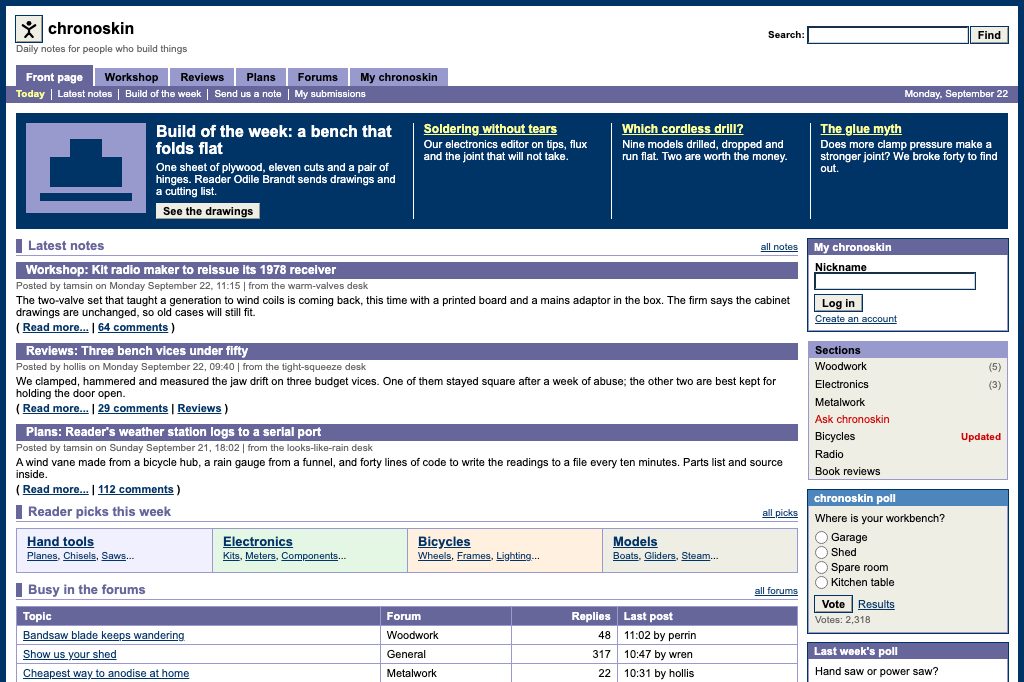The image size is (1024, 682).
Task: Open the all notes link
Action: click(779, 247)
